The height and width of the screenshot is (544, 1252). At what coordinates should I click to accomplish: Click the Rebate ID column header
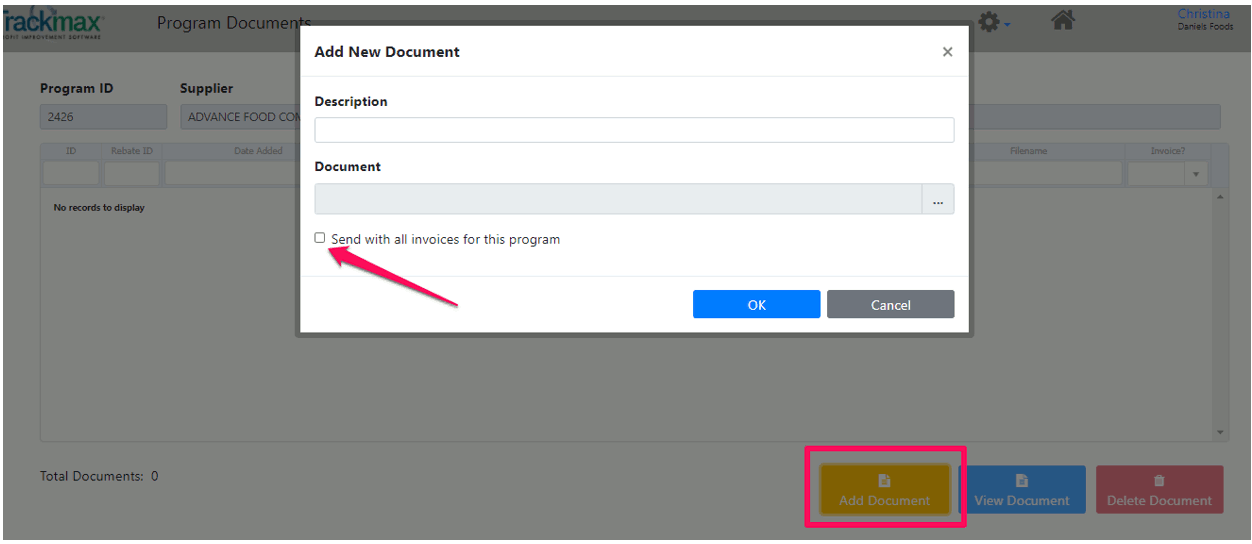132,151
